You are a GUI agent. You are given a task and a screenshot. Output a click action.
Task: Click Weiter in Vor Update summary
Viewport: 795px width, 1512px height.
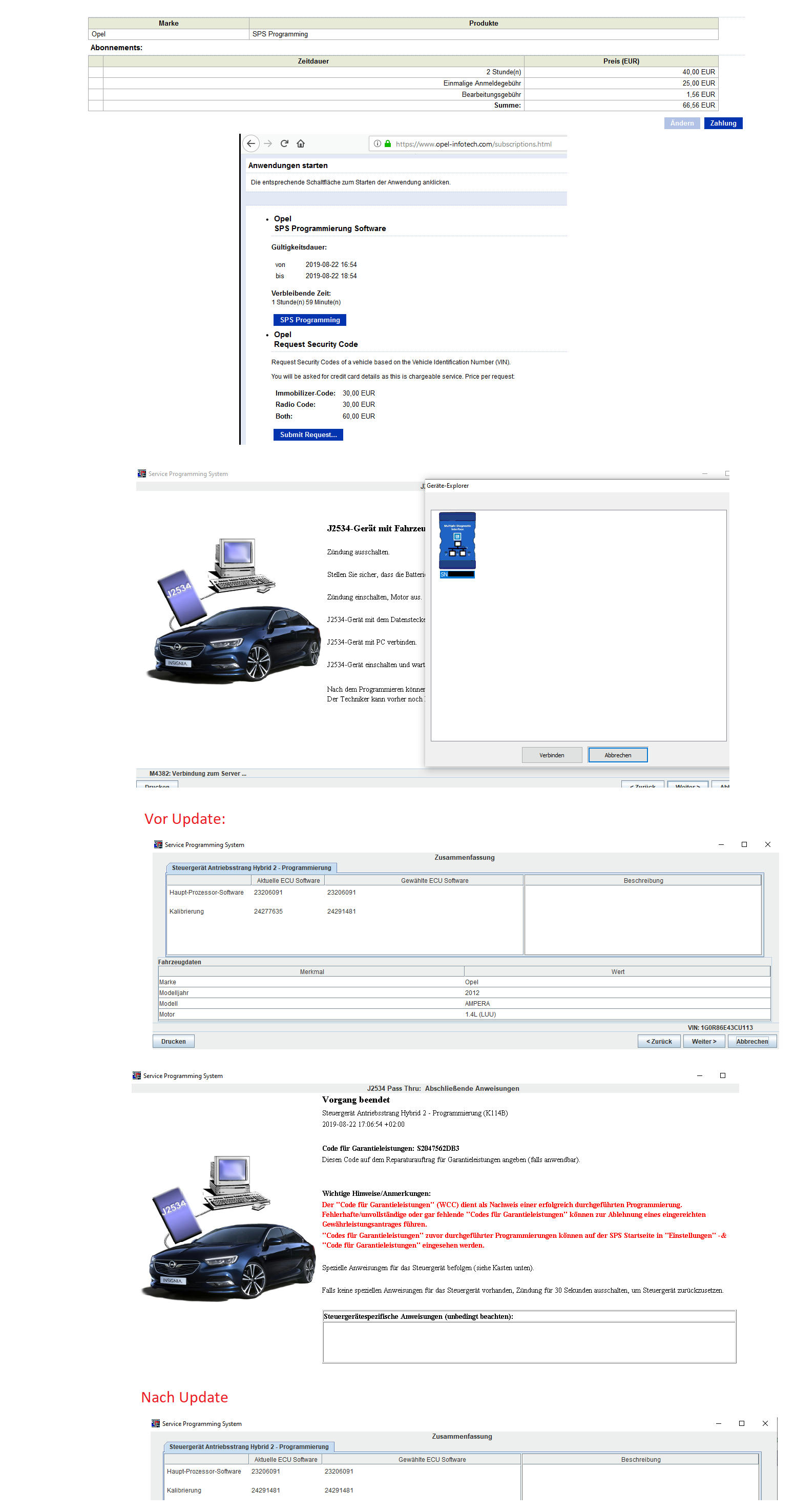pyautogui.click(x=704, y=1041)
